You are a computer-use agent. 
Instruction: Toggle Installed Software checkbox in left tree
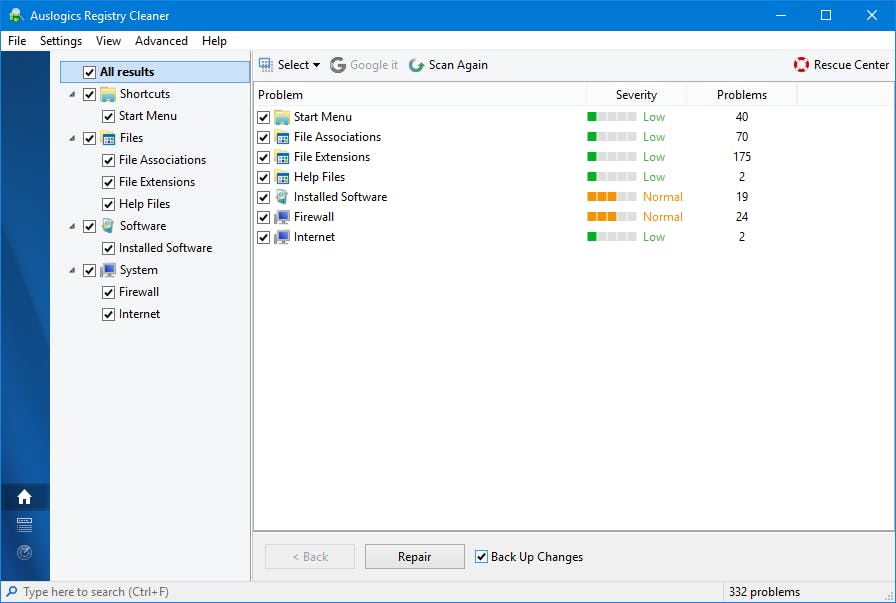click(108, 249)
